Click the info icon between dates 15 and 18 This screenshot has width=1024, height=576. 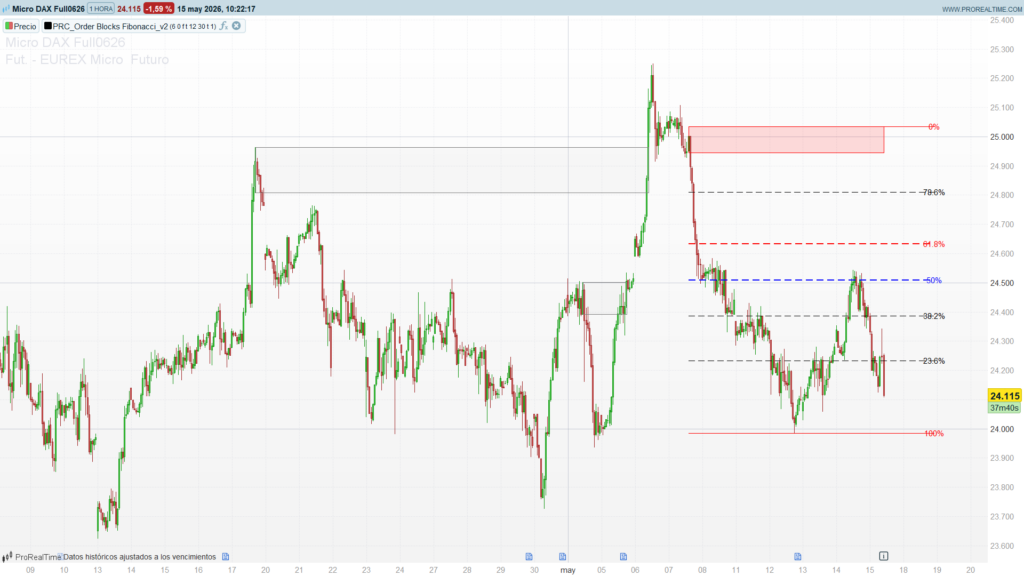pos(884,556)
